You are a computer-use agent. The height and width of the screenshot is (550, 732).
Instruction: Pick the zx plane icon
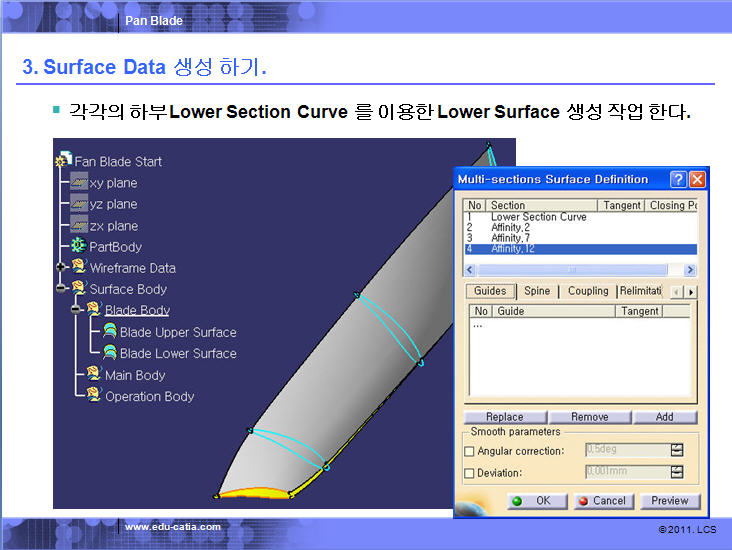pos(79,226)
